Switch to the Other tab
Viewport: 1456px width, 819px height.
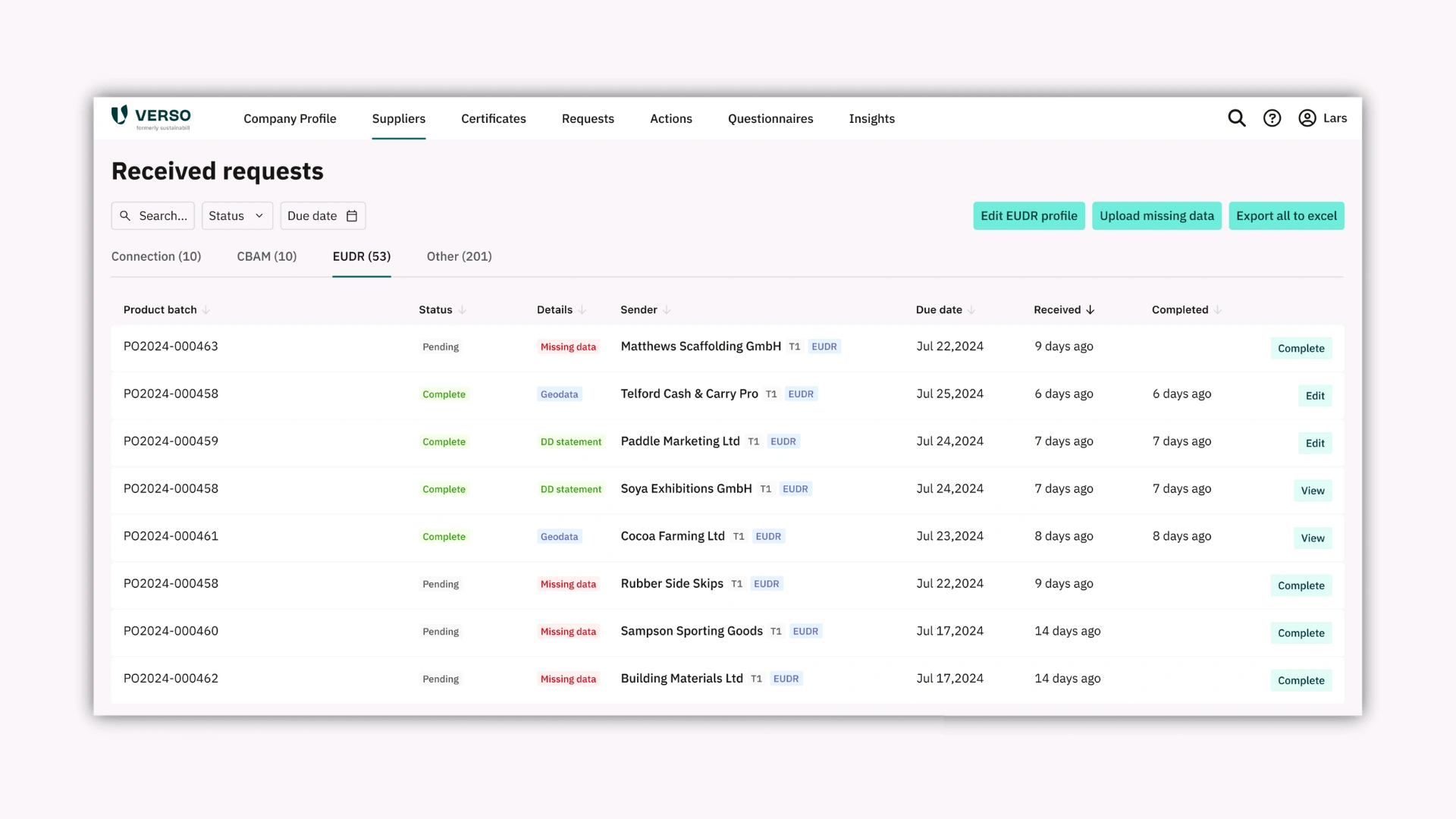pos(459,256)
